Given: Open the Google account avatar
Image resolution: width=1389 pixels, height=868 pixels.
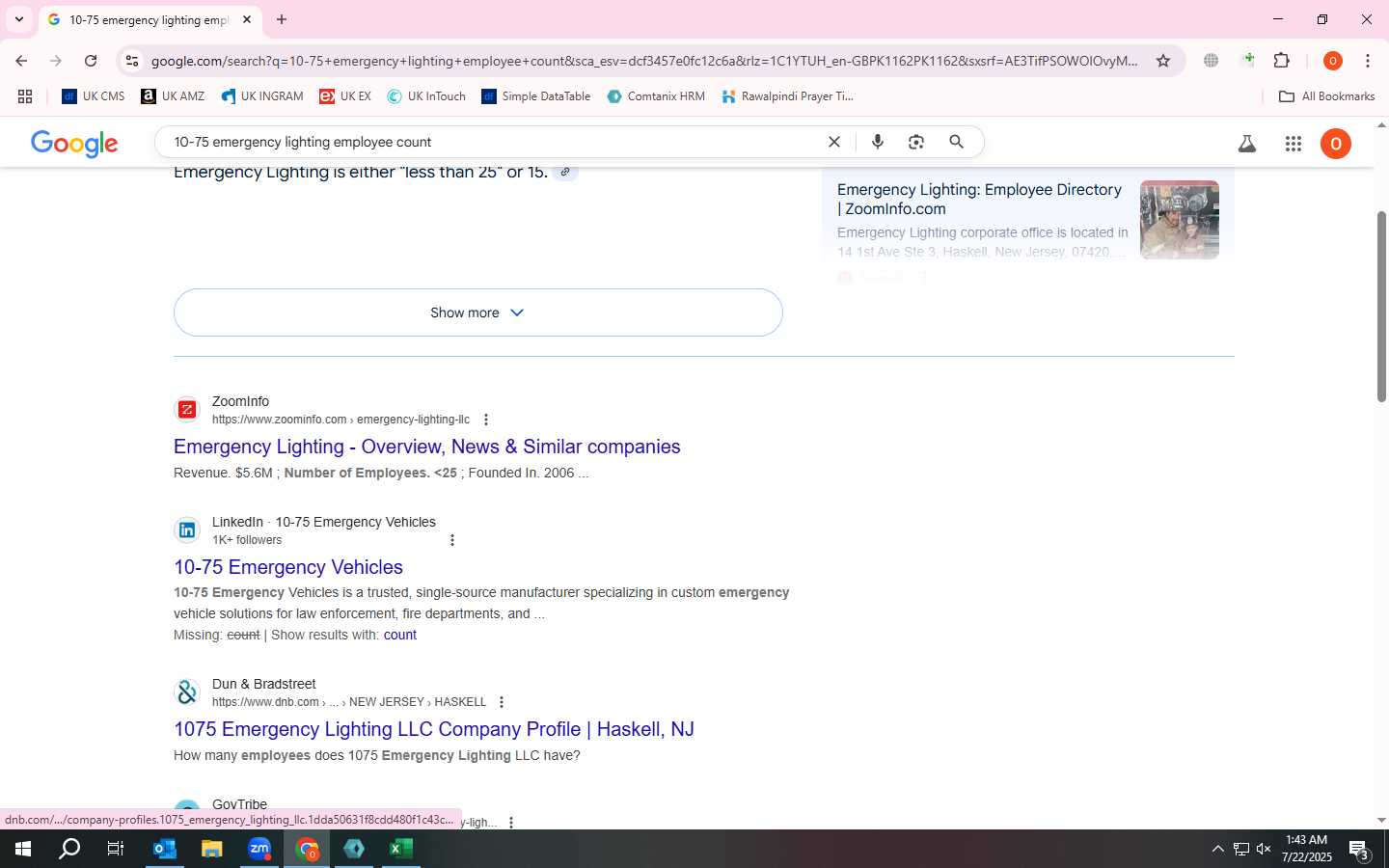Looking at the screenshot, I should (x=1336, y=144).
